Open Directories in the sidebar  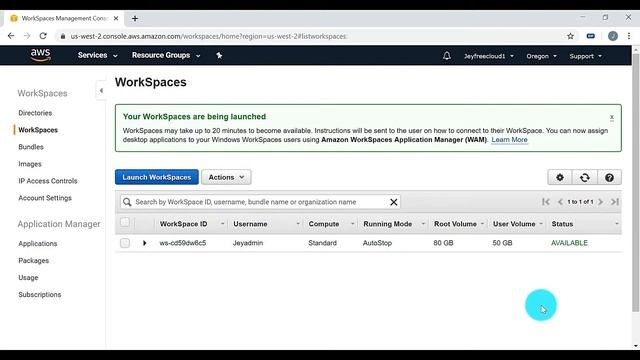tap(35, 113)
